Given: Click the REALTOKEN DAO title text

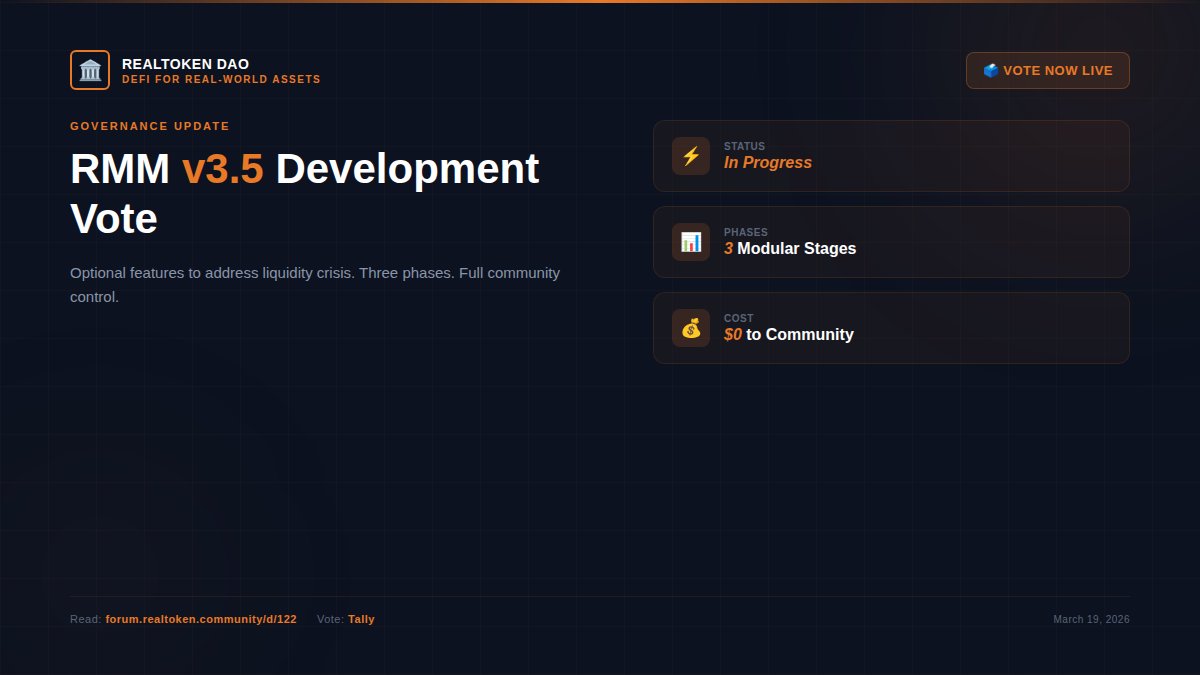Looking at the screenshot, I should 186,64.
